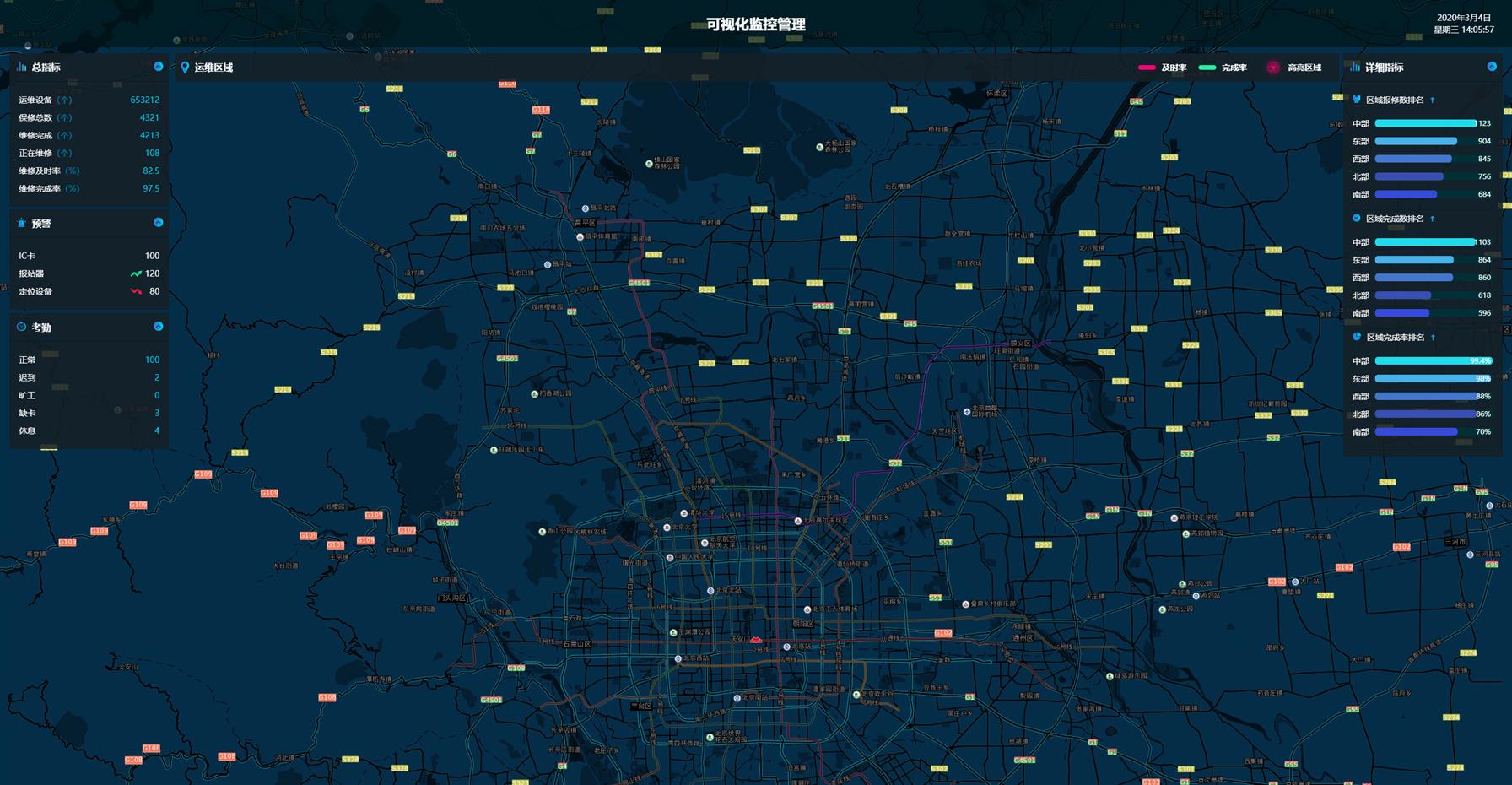Click the 北京南站 map marker
1512x785 pixels.
[737, 698]
